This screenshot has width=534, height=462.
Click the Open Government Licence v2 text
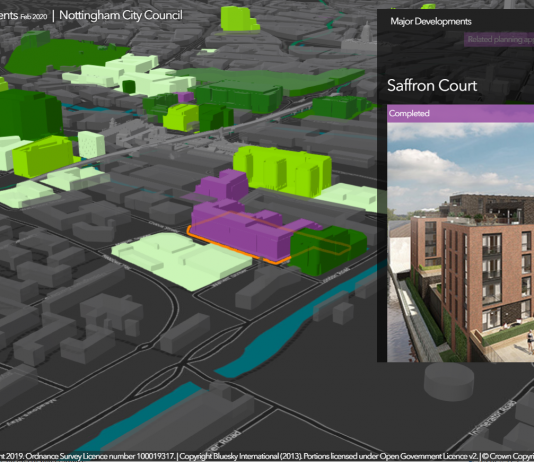(429, 456)
